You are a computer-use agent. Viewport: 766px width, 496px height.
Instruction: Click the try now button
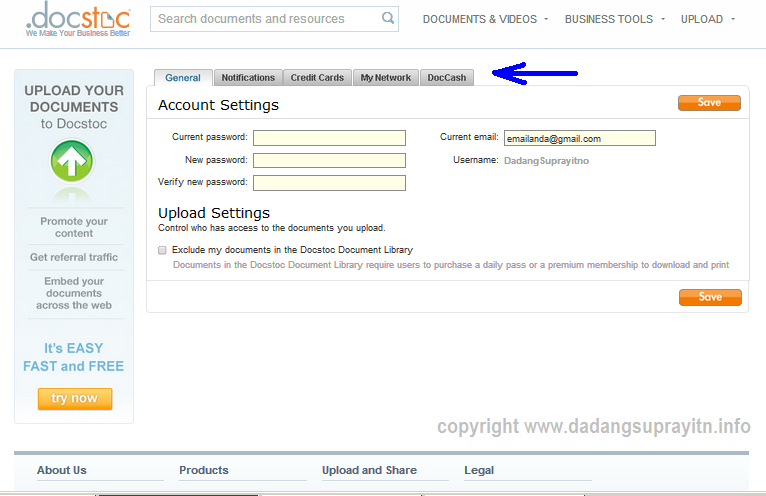75,399
